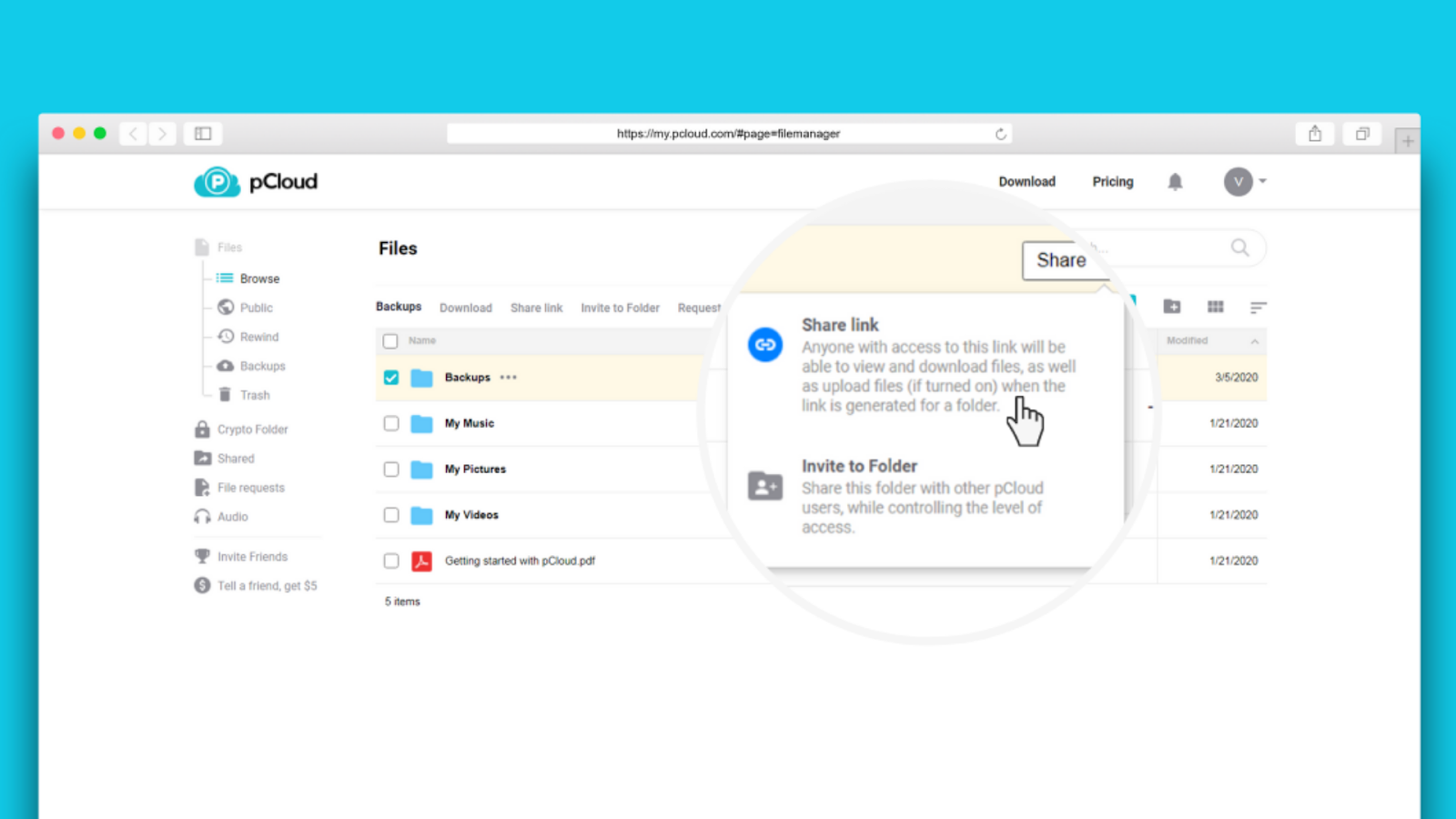
Task: Open the My Music folder name
Action: pos(470,423)
